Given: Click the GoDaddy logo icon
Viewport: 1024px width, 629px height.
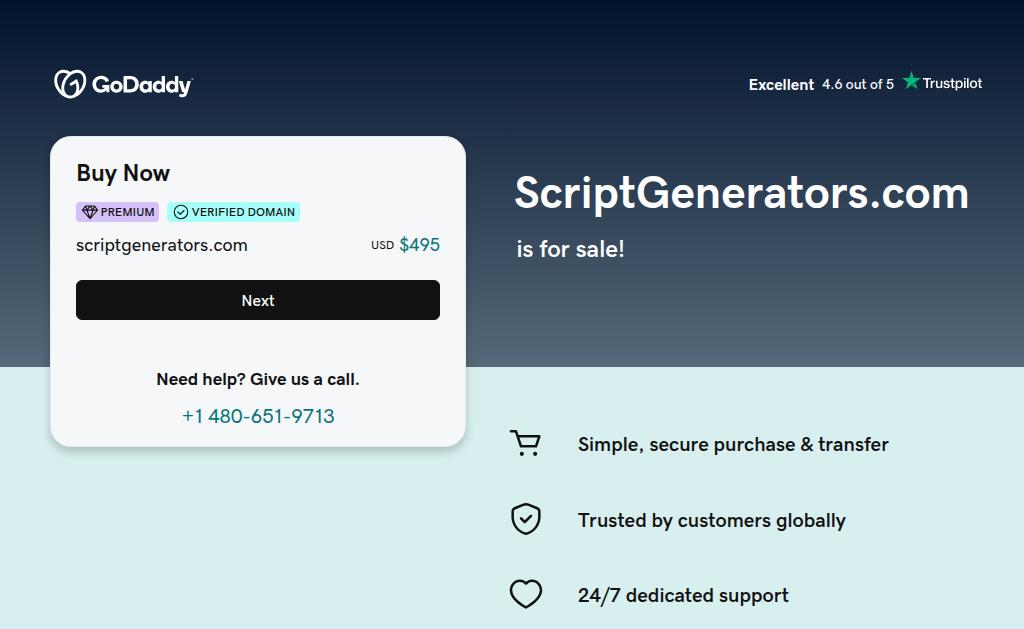Looking at the screenshot, I should 70,84.
